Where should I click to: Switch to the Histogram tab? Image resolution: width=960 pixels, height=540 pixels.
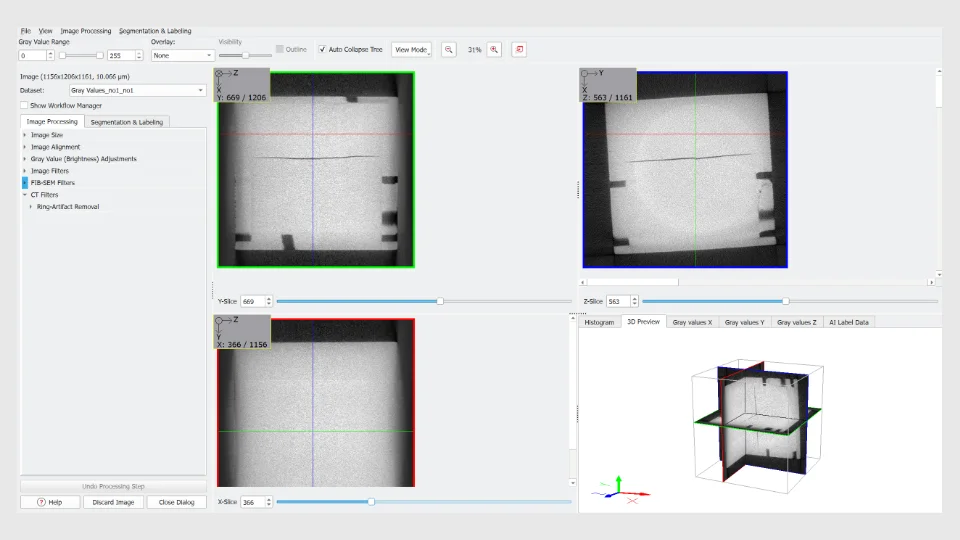pyautogui.click(x=599, y=322)
